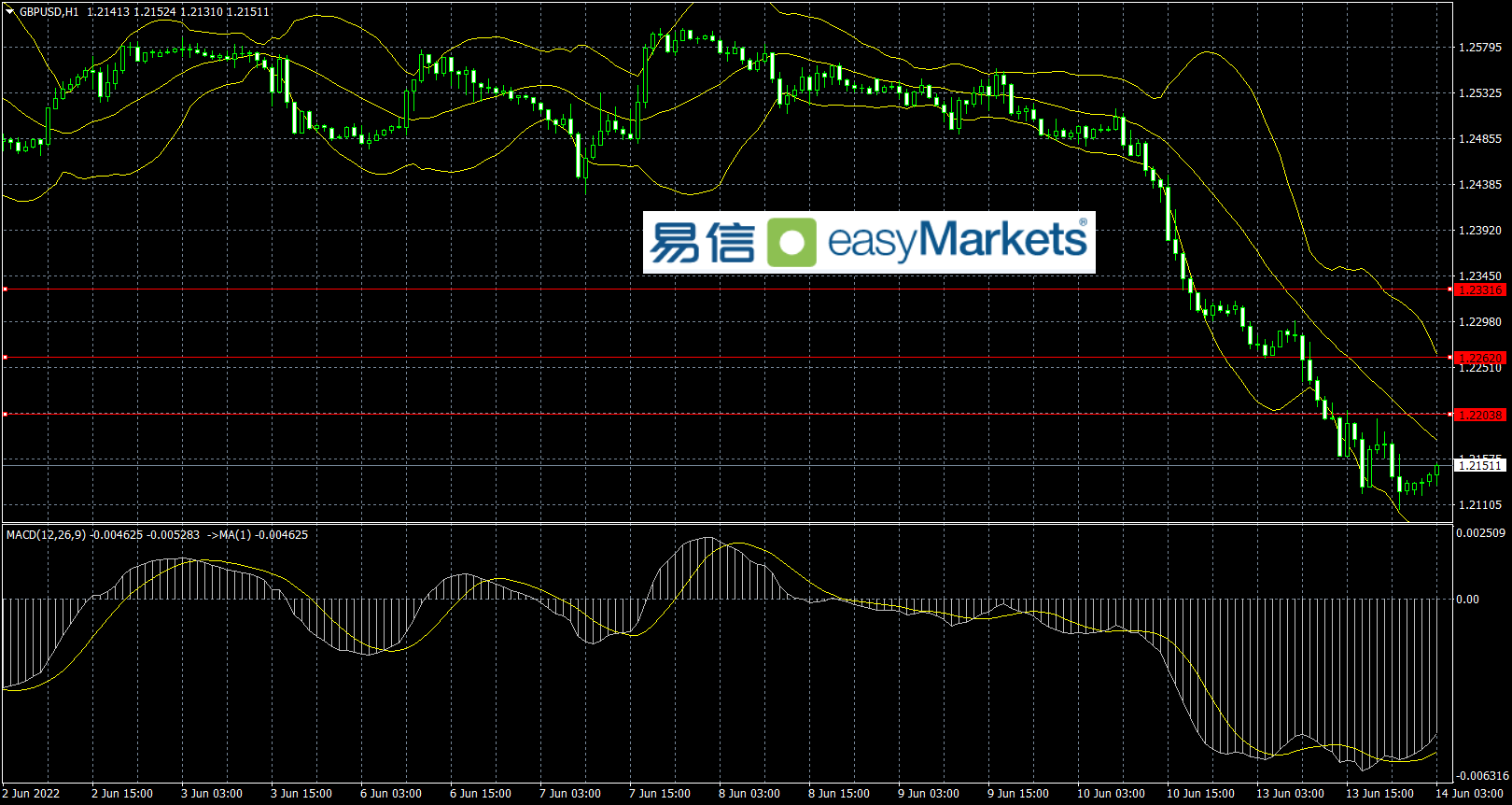The height and width of the screenshot is (805, 1512).
Task: Click the 13 Jun 03:00 time label
Action: pyautogui.click(x=1290, y=794)
